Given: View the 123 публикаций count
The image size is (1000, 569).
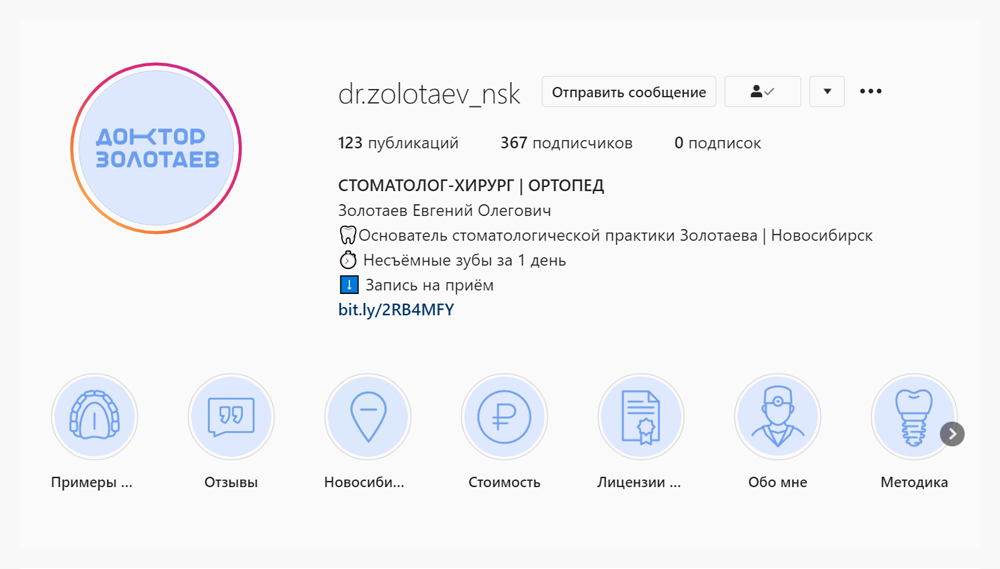Looking at the screenshot, I should click(x=398, y=143).
